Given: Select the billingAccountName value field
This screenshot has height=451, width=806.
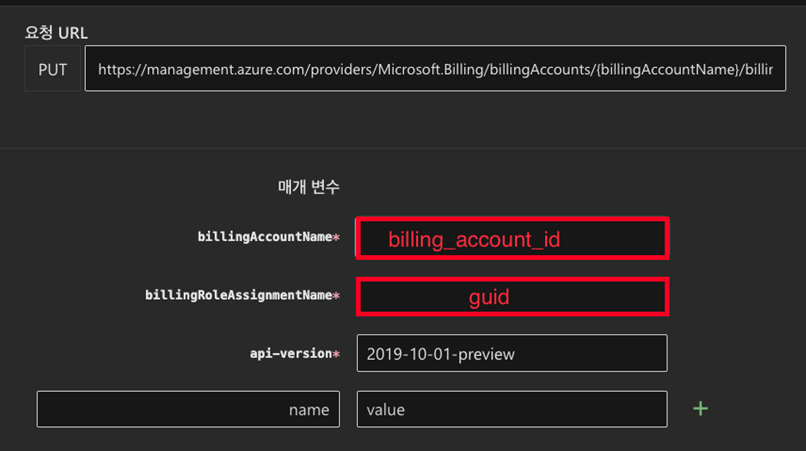Looking at the screenshot, I should (512, 238).
